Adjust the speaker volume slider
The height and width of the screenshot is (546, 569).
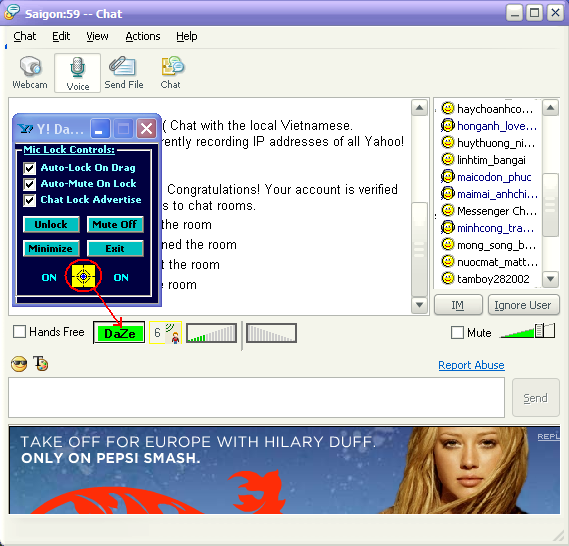click(527, 331)
